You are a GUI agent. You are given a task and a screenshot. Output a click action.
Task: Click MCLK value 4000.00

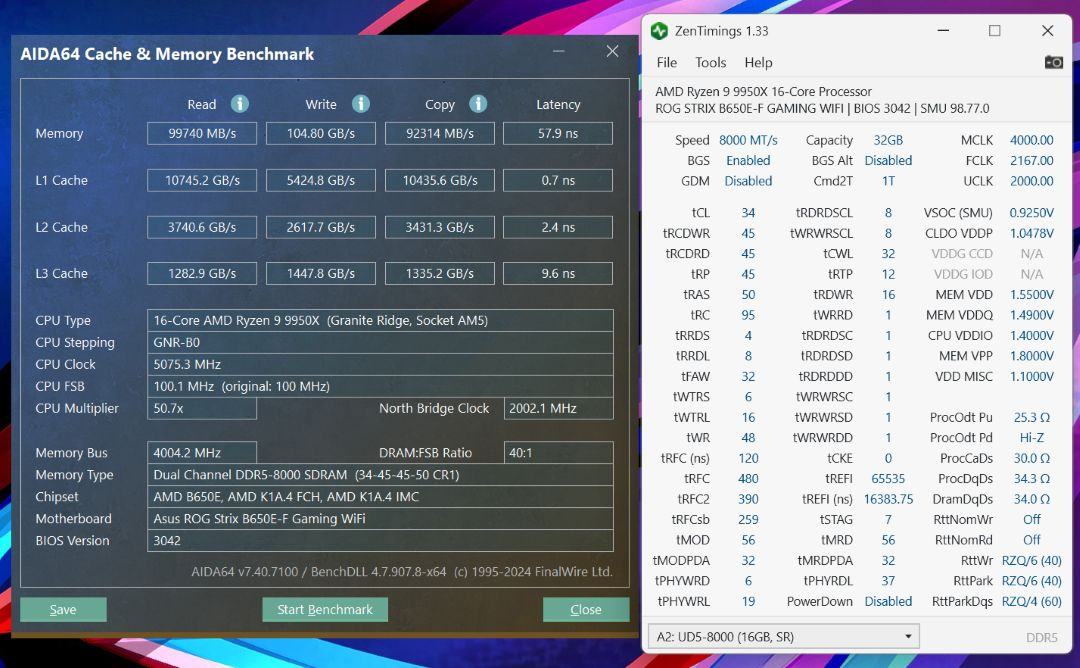pos(1031,140)
